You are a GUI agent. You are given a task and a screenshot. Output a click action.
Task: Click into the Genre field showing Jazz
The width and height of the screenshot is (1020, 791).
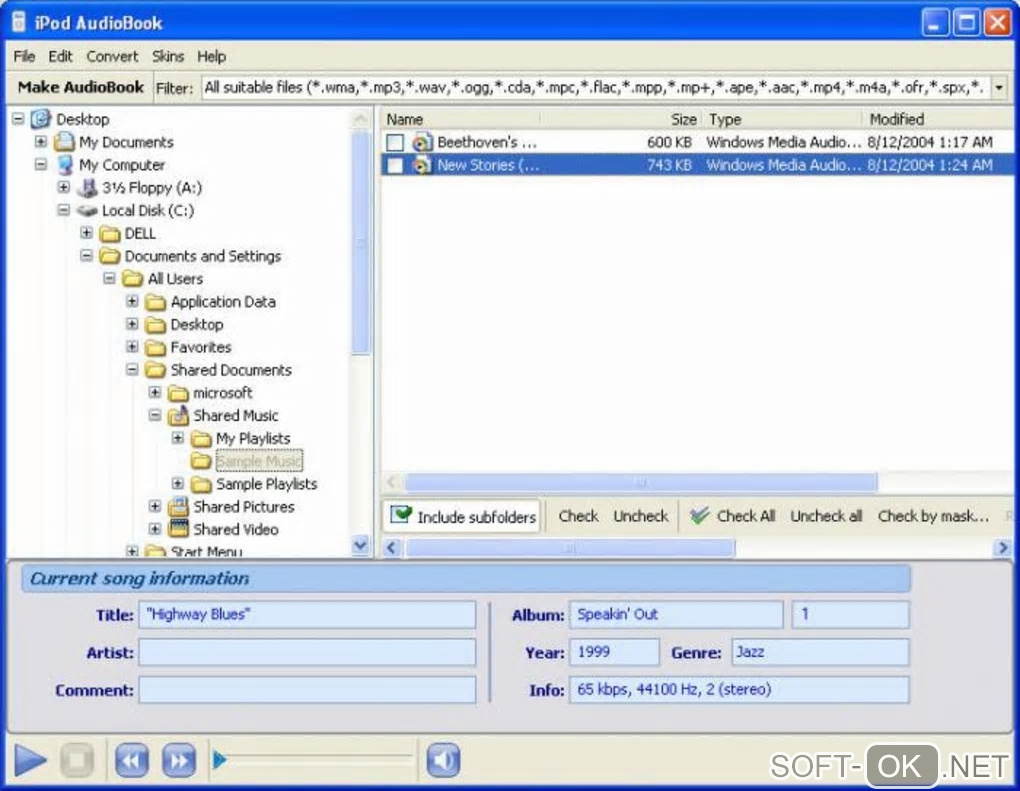tap(820, 652)
